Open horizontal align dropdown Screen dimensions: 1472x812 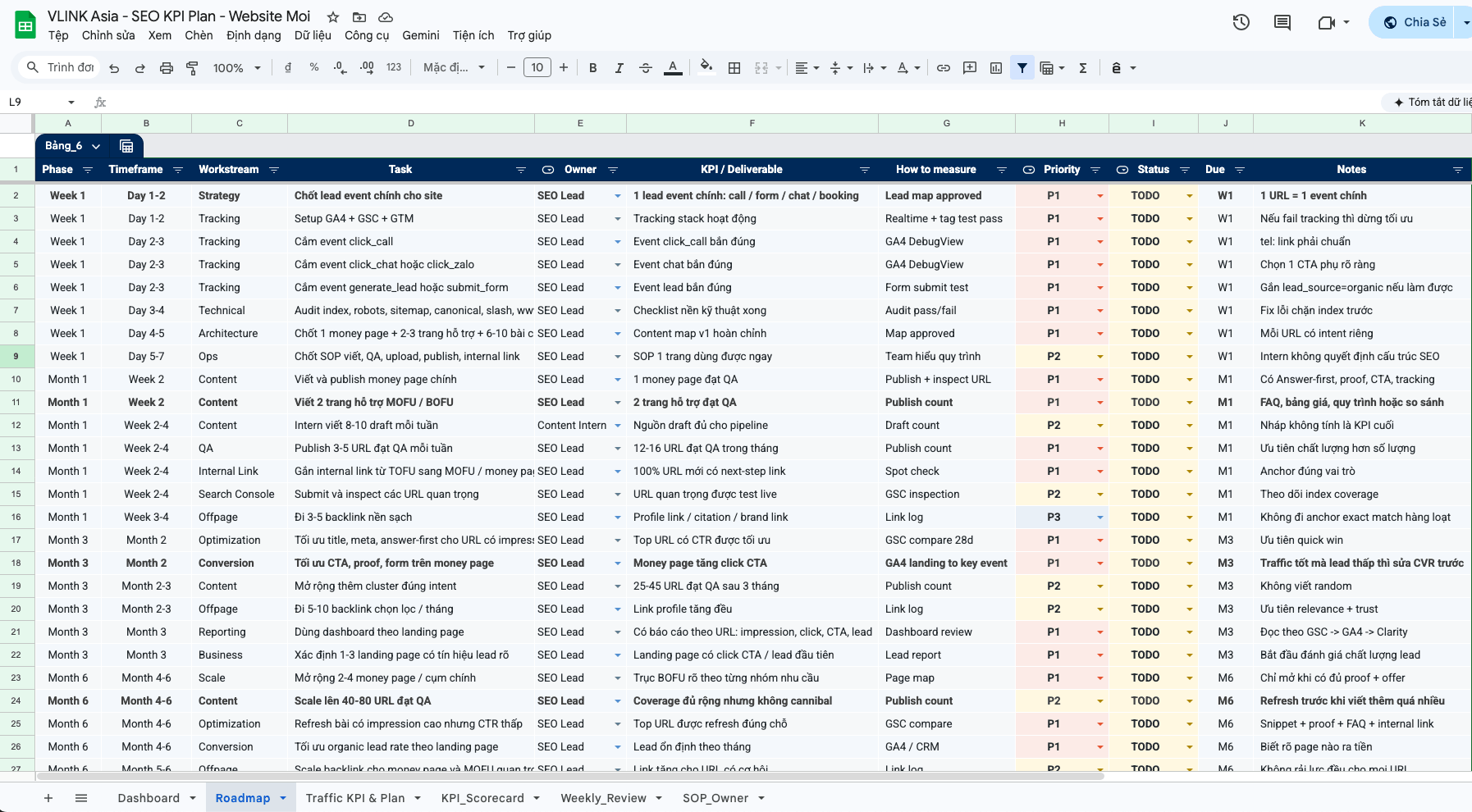tap(807, 68)
